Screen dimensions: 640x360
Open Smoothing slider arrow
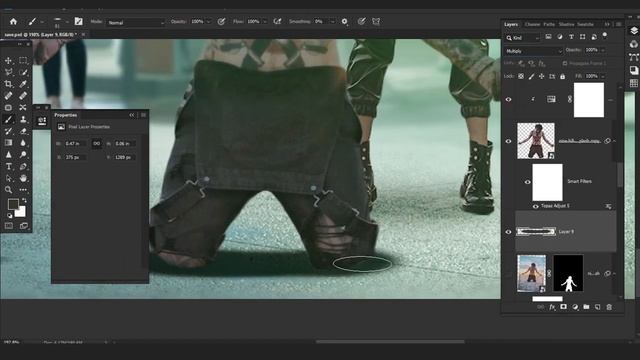332,22
